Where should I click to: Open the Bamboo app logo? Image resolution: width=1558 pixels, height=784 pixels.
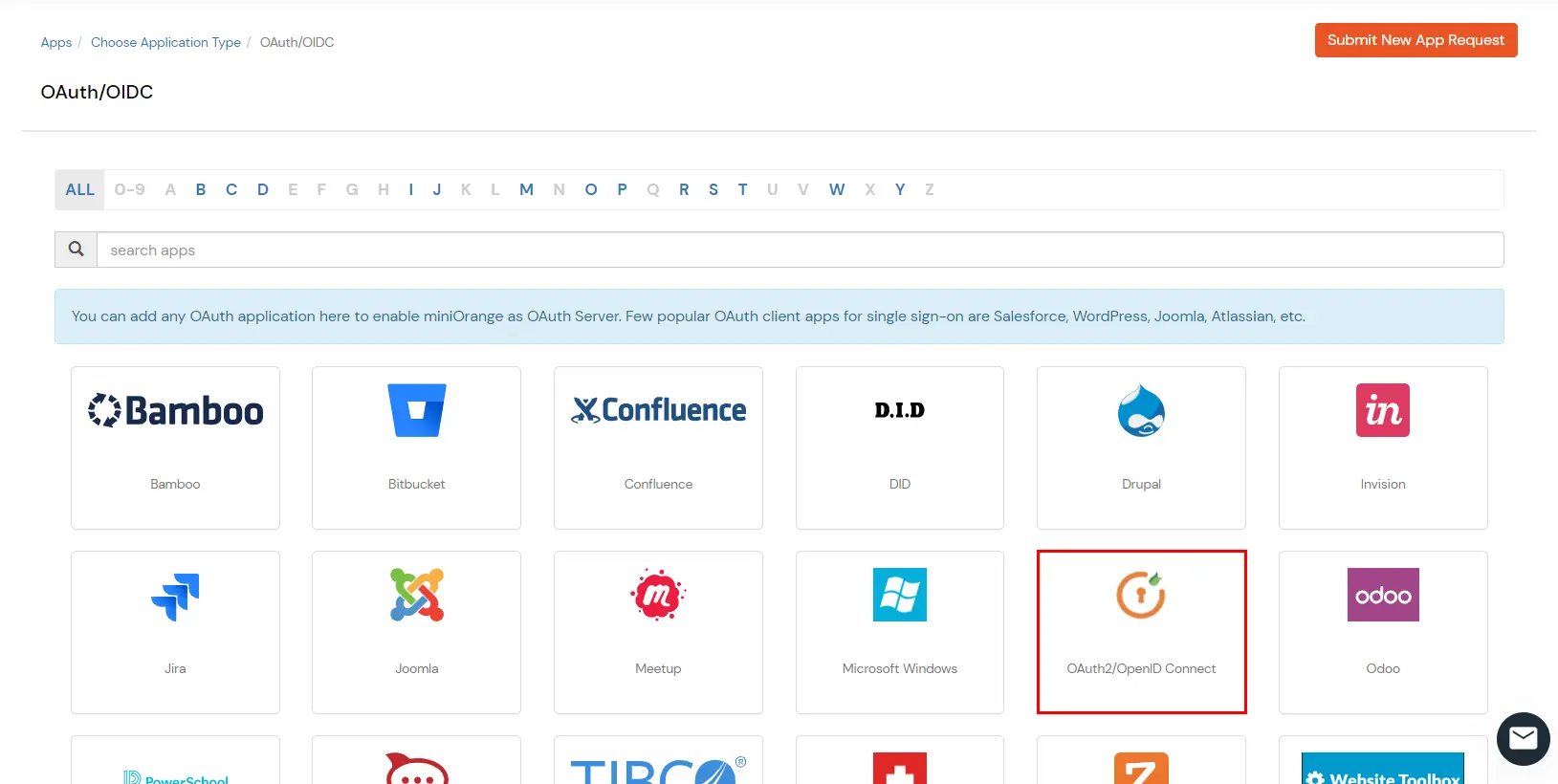click(175, 410)
